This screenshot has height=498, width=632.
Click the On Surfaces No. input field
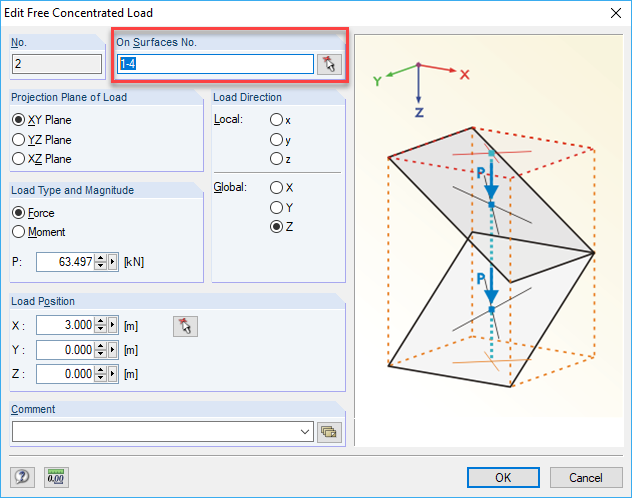tap(215, 64)
